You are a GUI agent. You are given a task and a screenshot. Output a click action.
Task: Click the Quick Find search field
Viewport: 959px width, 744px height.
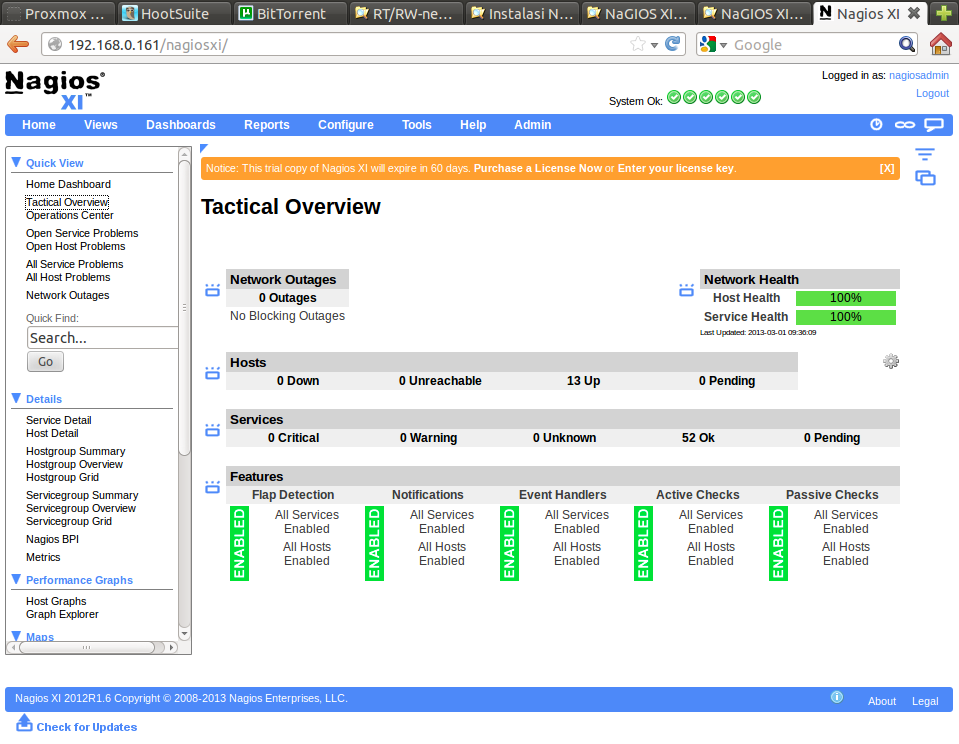coord(102,338)
